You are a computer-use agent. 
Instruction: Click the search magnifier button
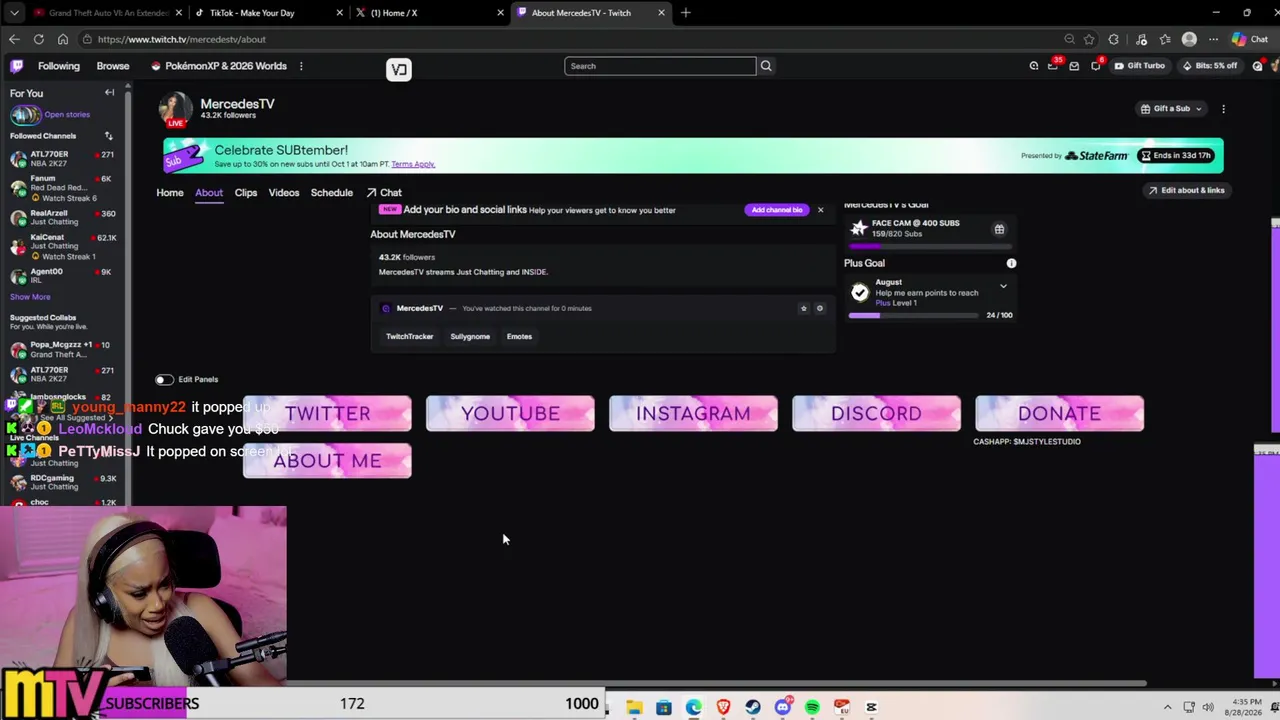click(x=766, y=66)
